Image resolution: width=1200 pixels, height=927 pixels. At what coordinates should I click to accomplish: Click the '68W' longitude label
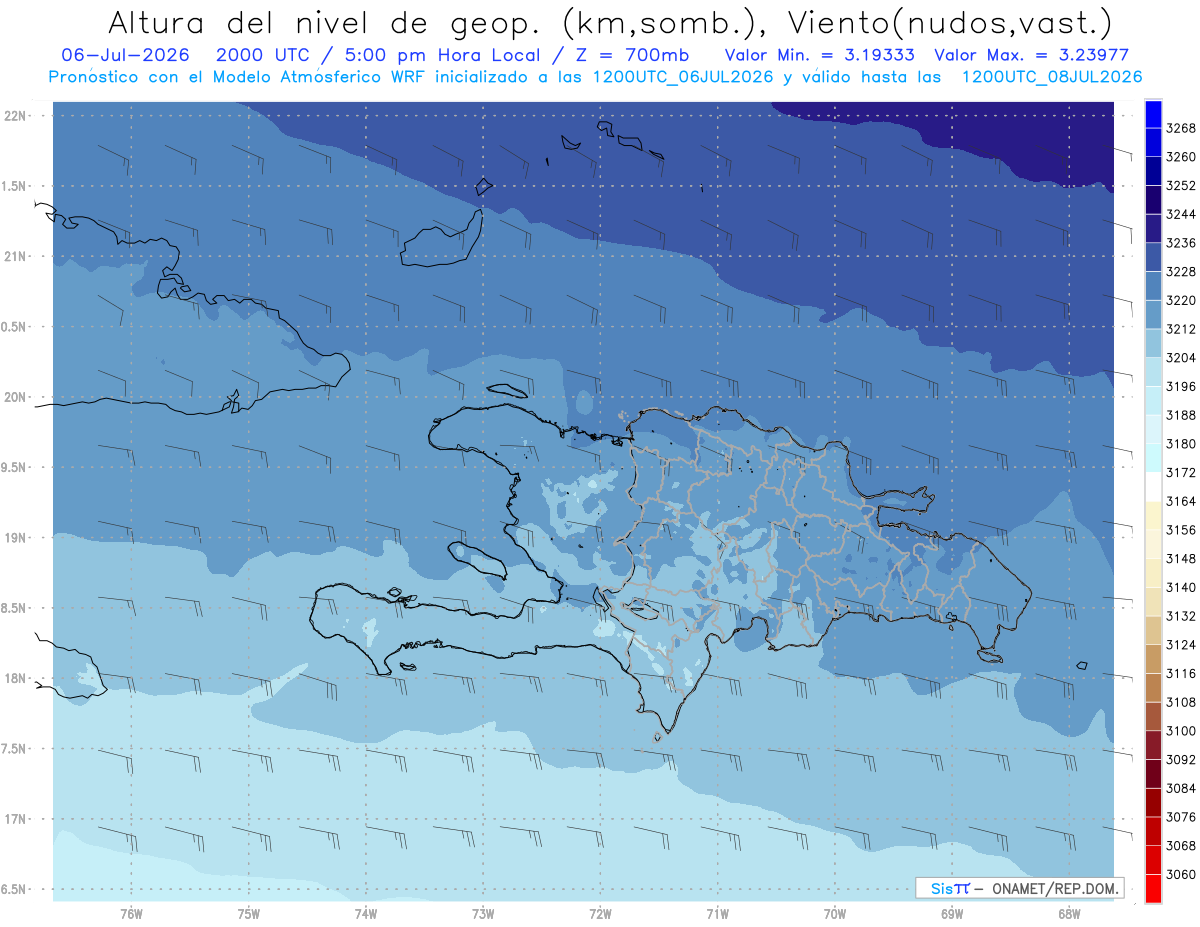(x=1069, y=913)
